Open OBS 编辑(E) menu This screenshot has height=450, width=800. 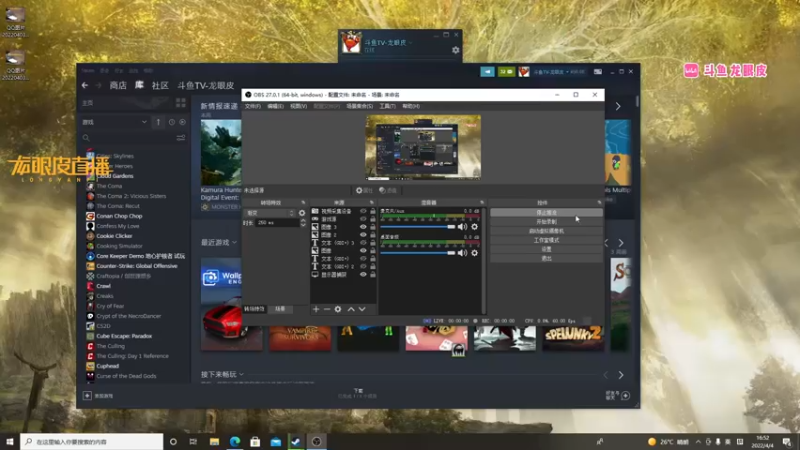pos(275,106)
